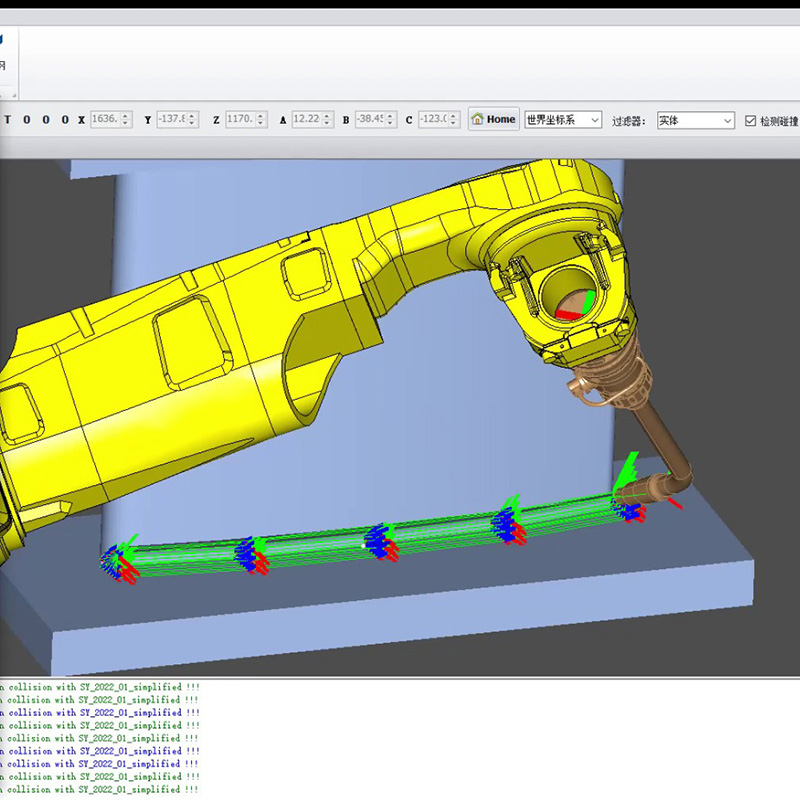Select the middle waypoint on weld path

coord(380,543)
